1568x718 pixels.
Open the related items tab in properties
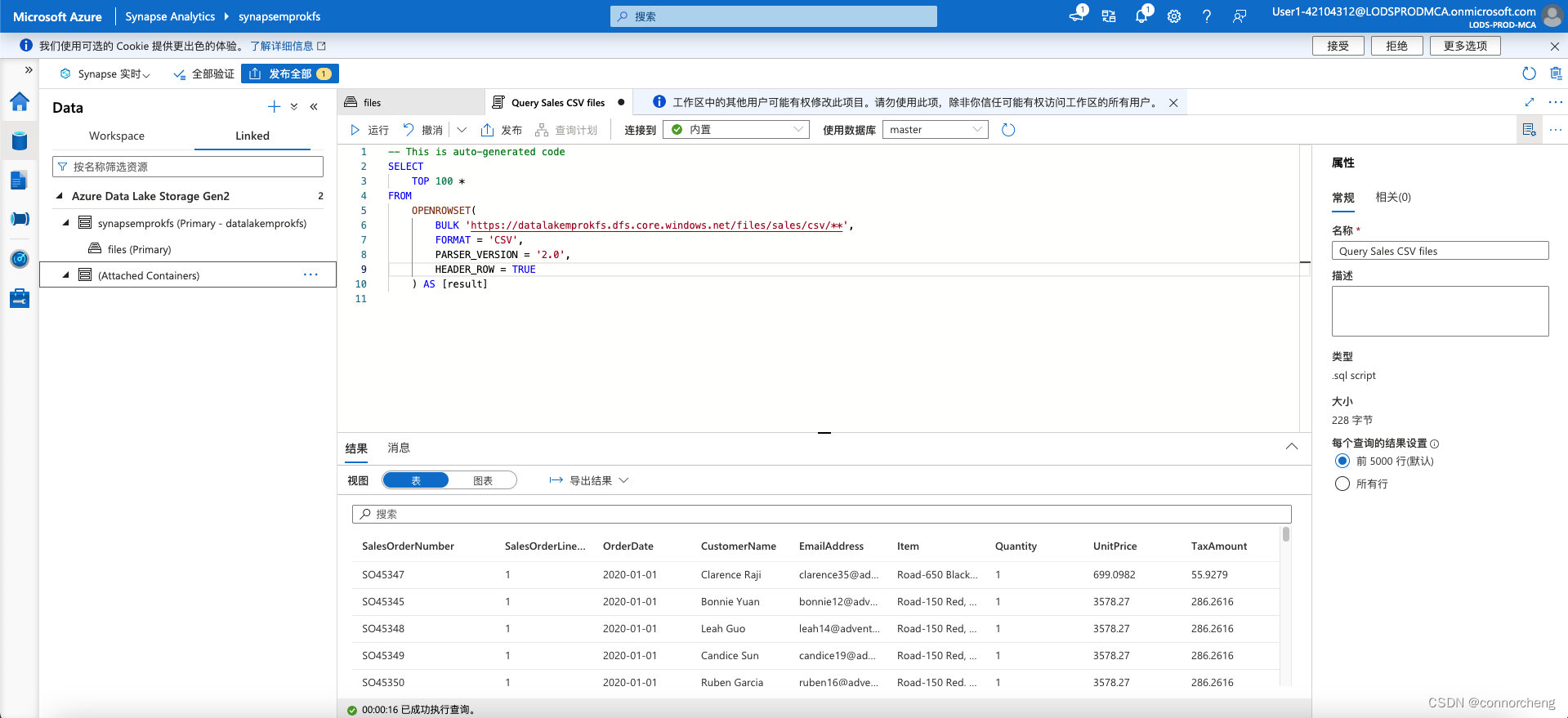[x=1393, y=197]
